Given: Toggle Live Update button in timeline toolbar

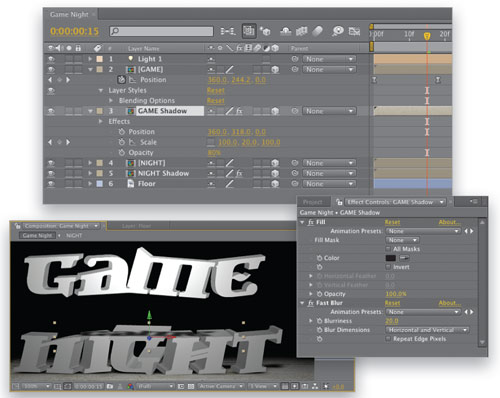Looking at the screenshot, I should [x=249, y=31].
